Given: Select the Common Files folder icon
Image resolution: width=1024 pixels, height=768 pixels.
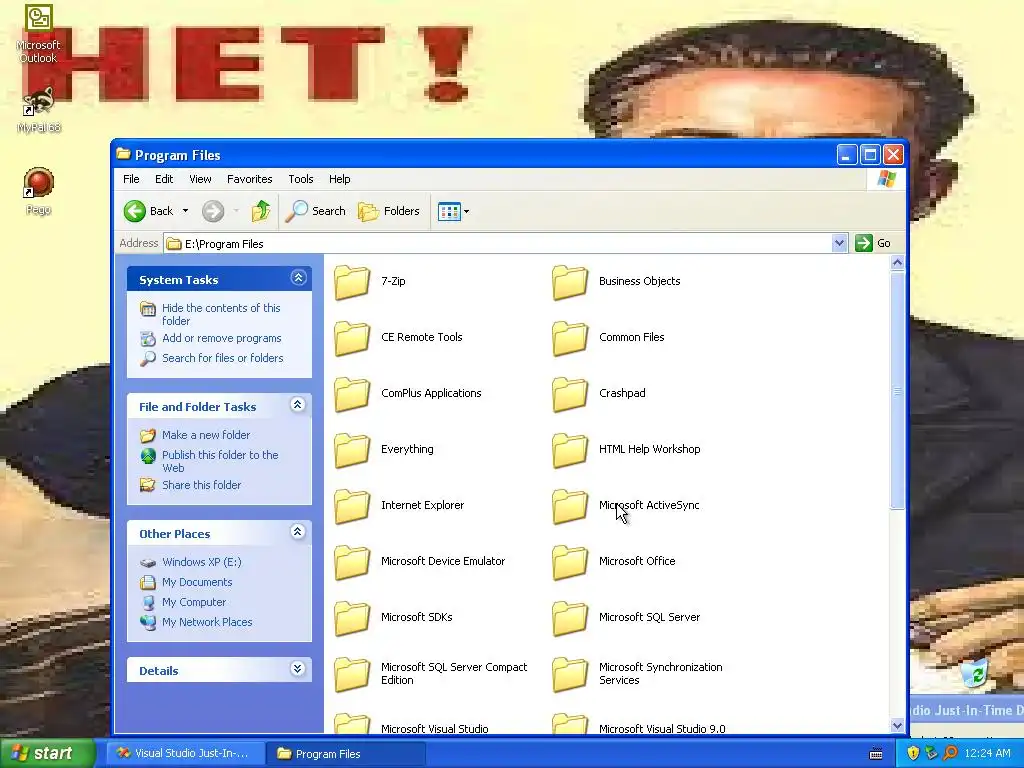Looking at the screenshot, I should pyautogui.click(x=570, y=338).
